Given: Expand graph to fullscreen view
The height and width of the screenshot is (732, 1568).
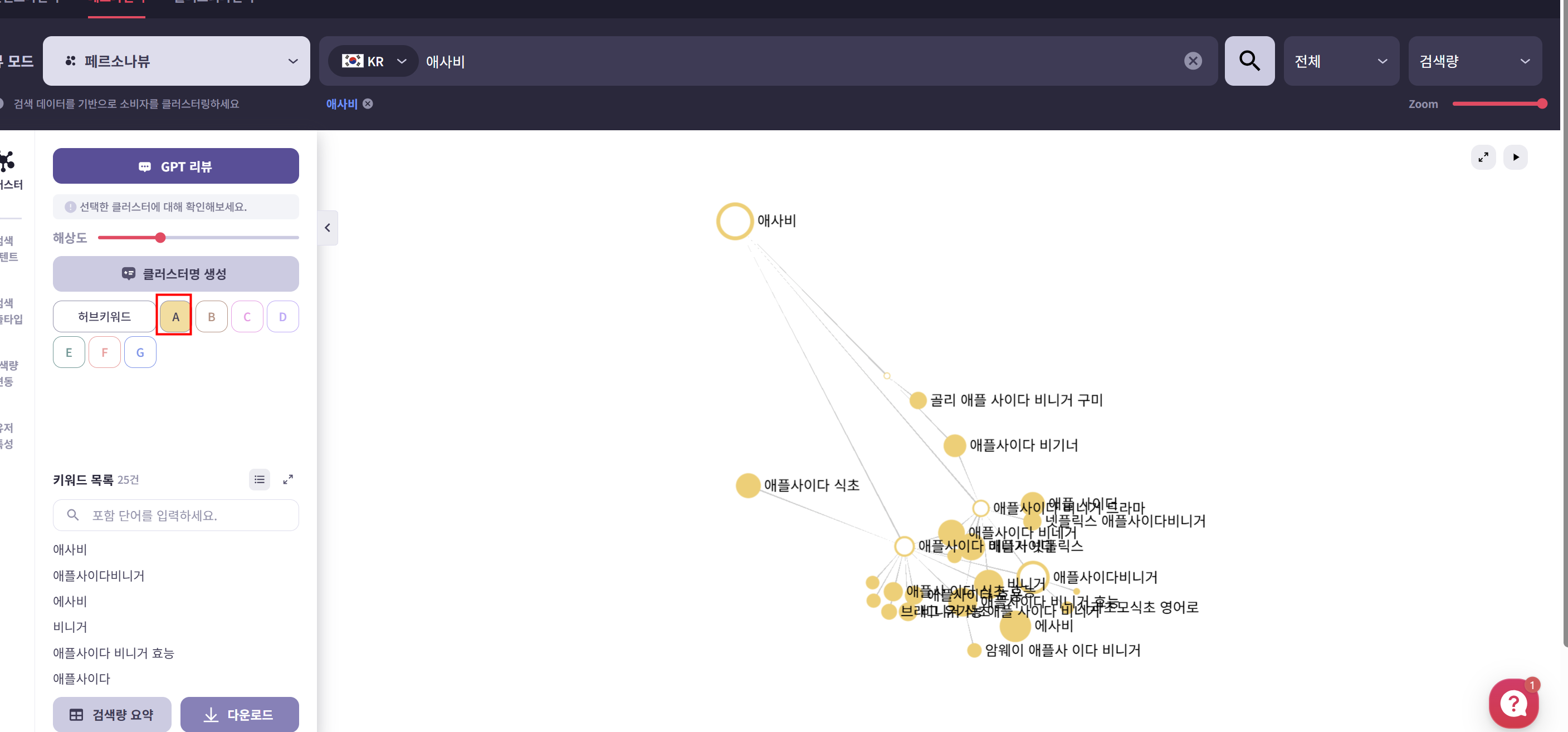Looking at the screenshot, I should click(1483, 157).
